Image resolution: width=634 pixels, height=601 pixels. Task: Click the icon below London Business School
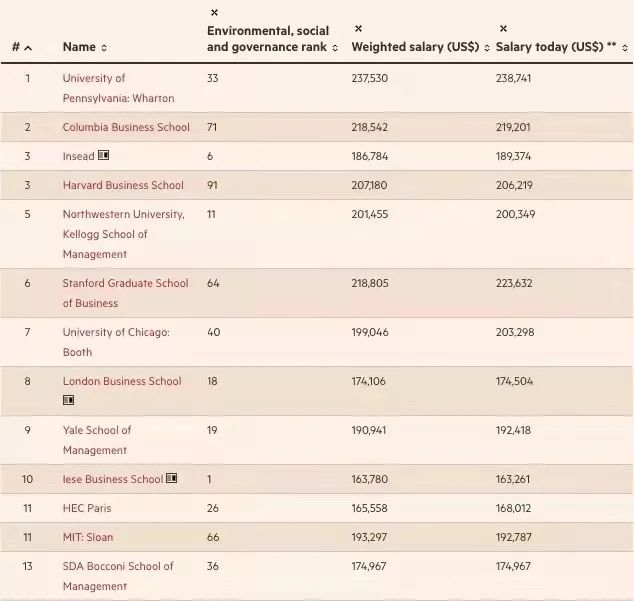click(x=69, y=400)
